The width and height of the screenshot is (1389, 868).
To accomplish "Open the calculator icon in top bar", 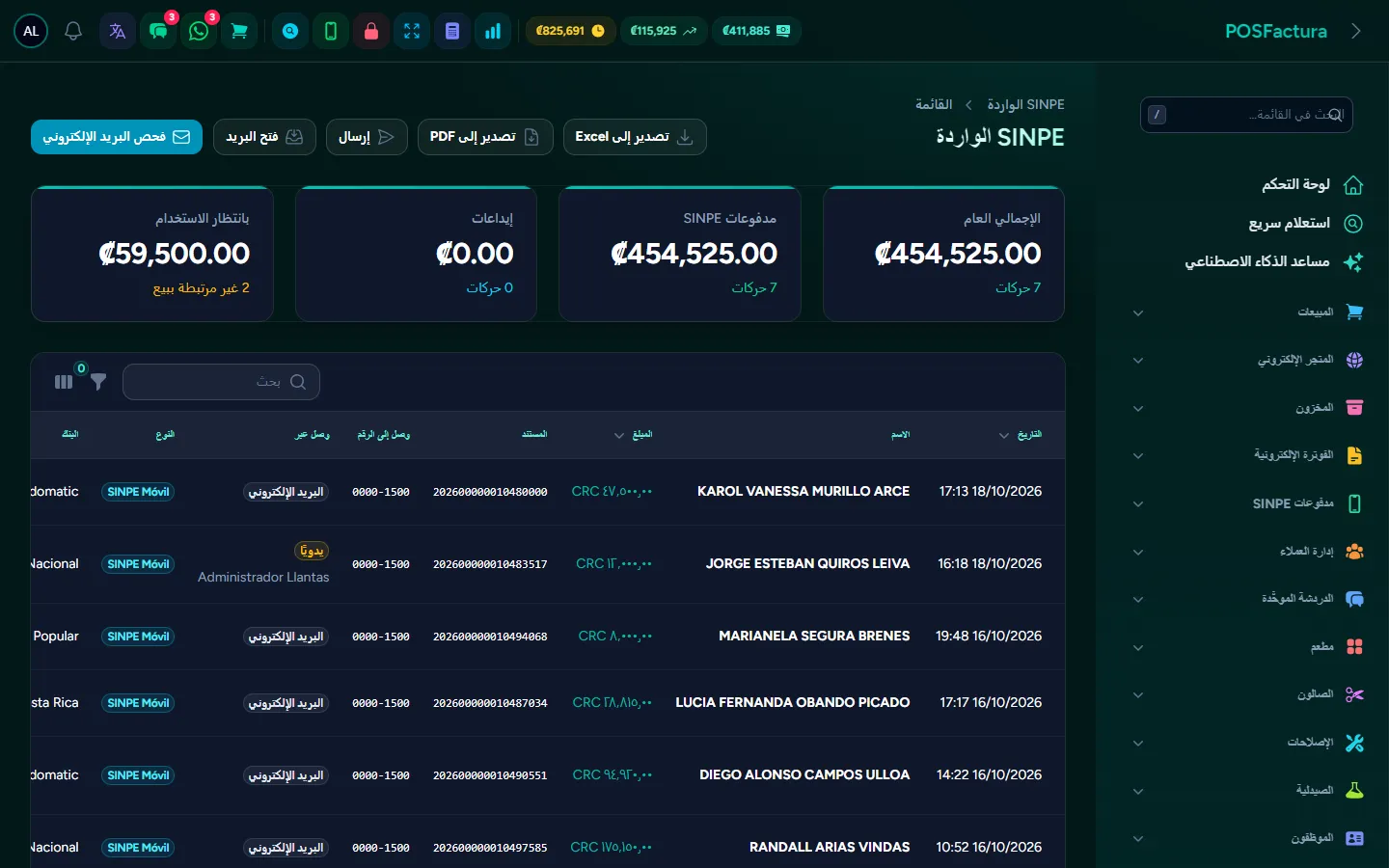I will tap(452, 31).
